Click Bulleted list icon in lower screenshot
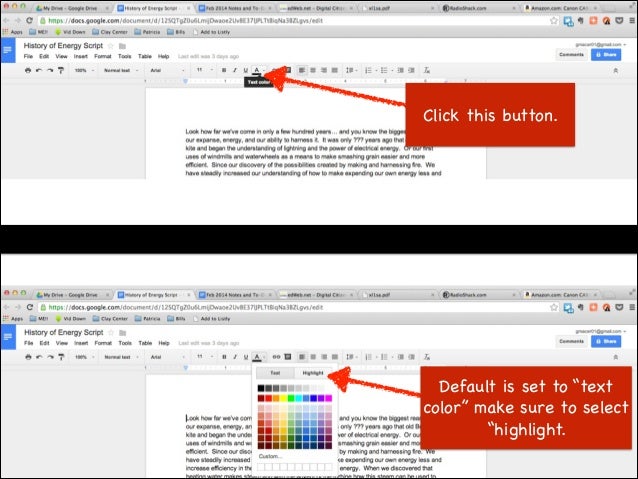The image size is (638, 479). tap(384, 357)
